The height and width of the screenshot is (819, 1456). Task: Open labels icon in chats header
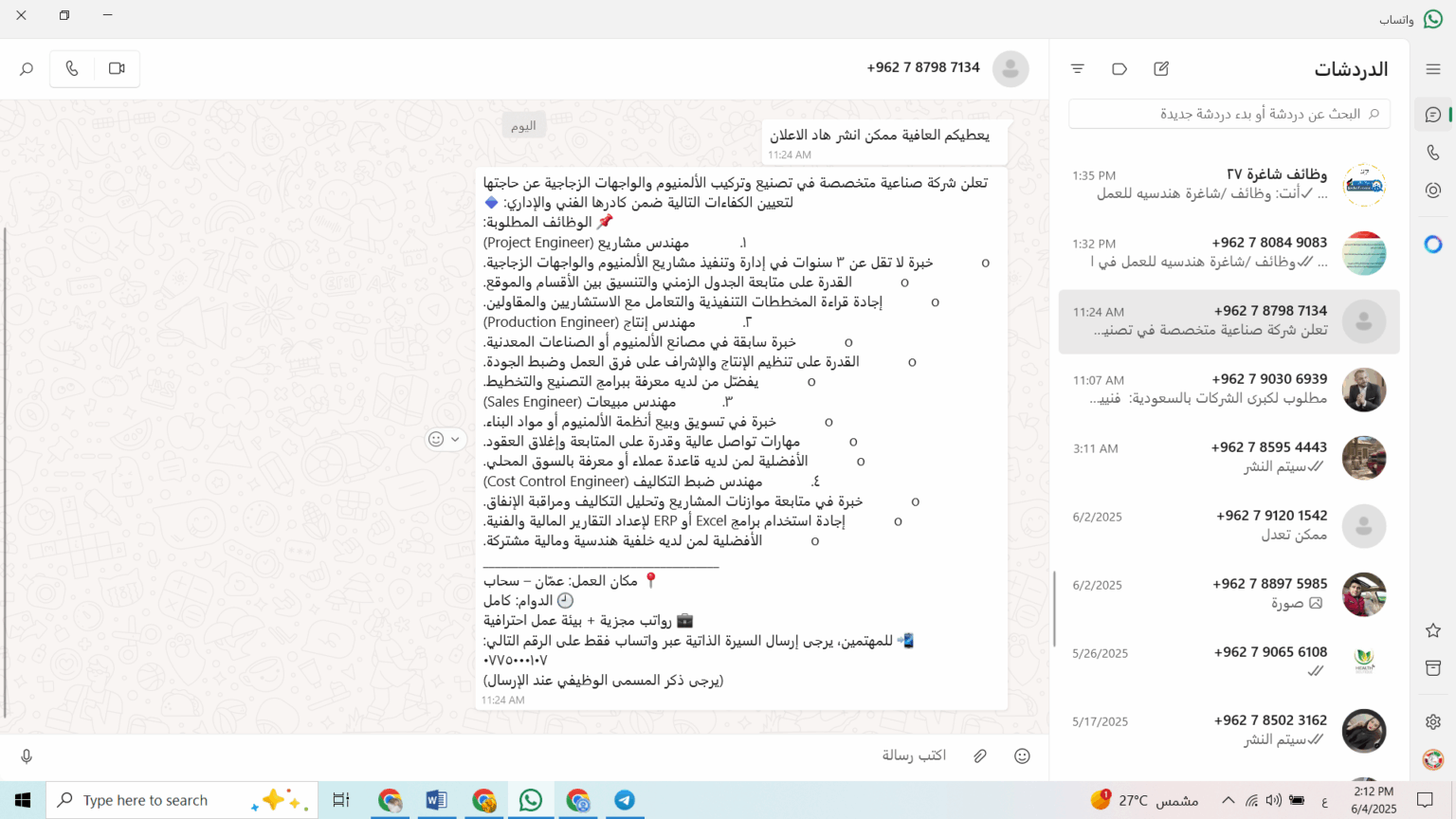pos(1119,68)
